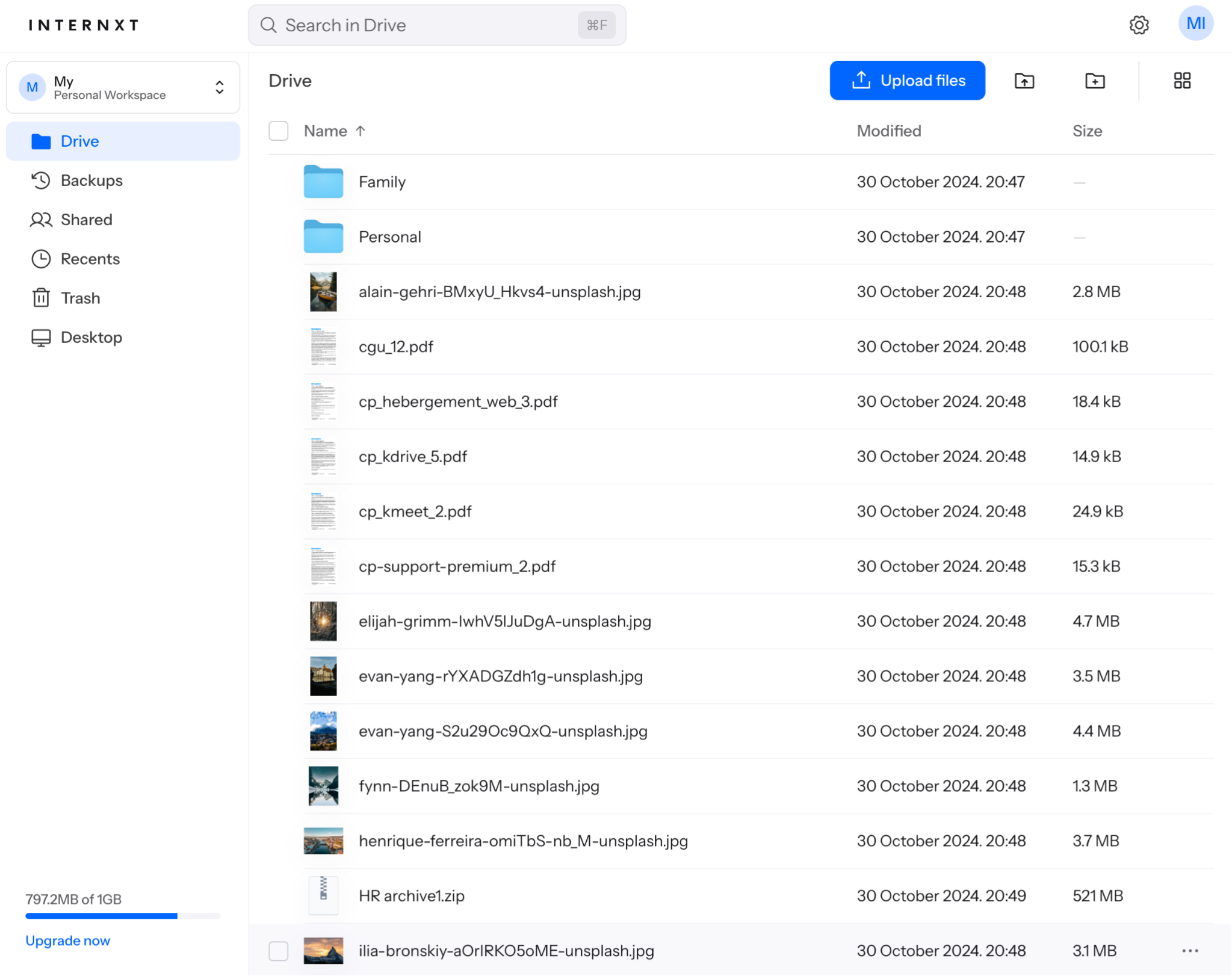Open cp_kdrive_5.pdf thumbnail
Viewport: 1232px width, 976px height.
coord(323,456)
